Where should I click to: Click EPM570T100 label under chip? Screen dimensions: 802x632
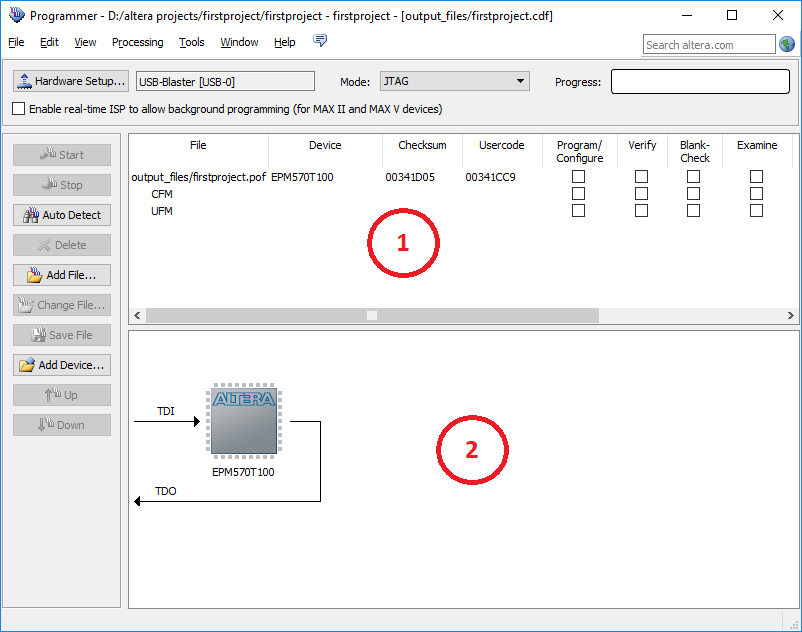pos(243,472)
